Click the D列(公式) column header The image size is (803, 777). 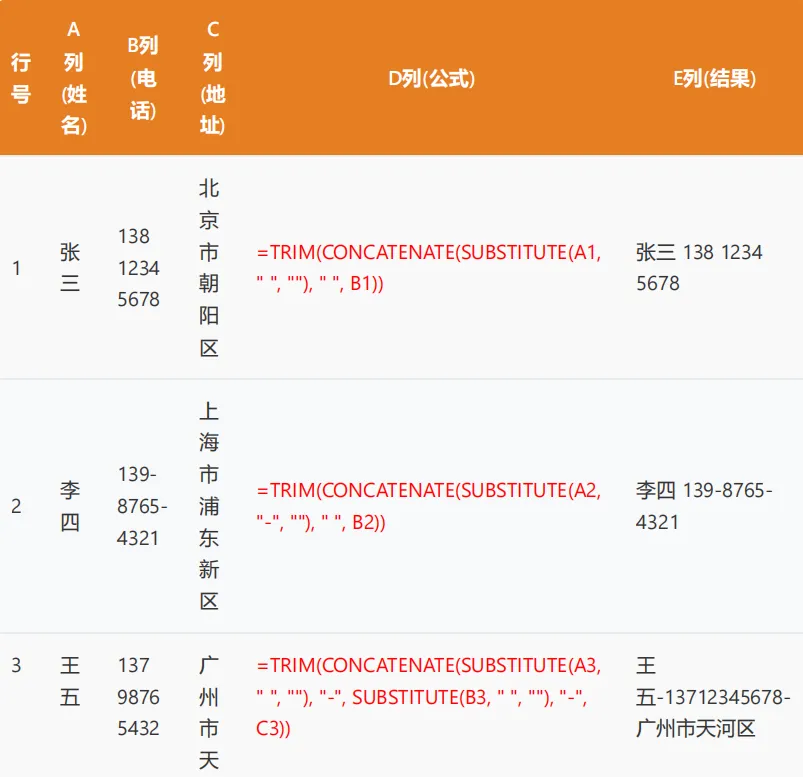(x=431, y=78)
